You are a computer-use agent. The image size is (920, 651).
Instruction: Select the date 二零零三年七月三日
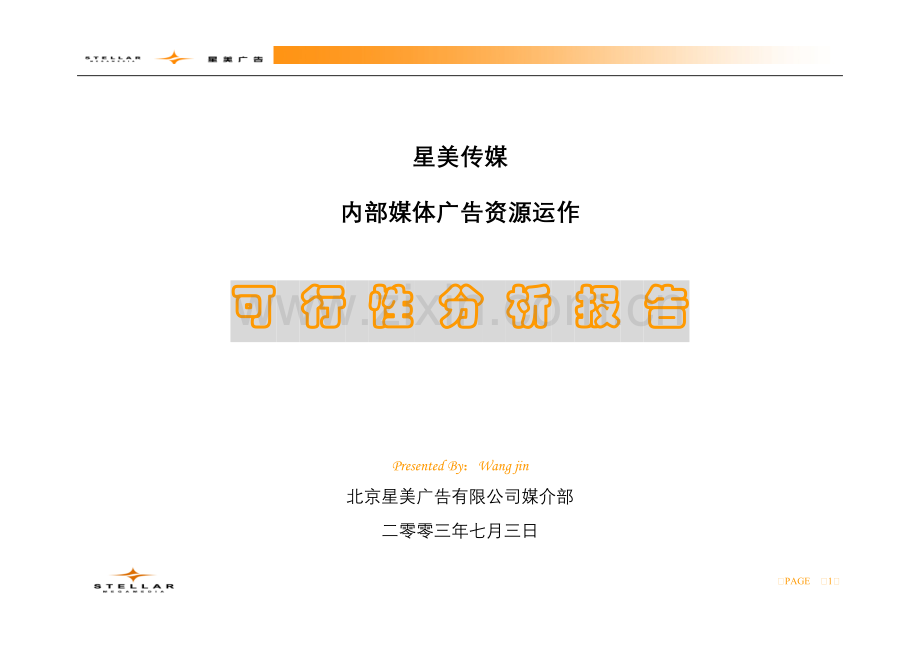pyautogui.click(x=460, y=531)
